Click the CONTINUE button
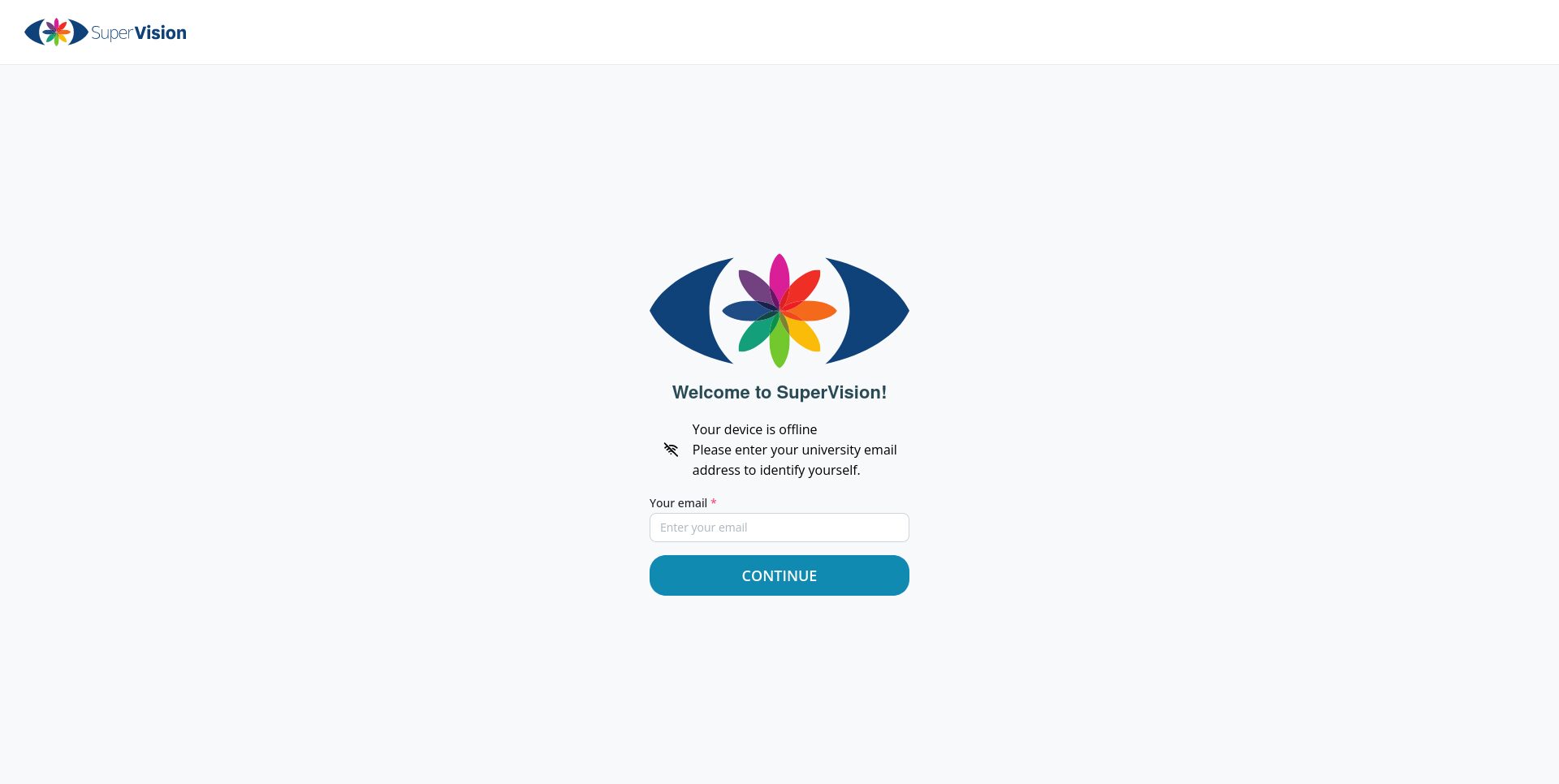1559x784 pixels. (779, 575)
